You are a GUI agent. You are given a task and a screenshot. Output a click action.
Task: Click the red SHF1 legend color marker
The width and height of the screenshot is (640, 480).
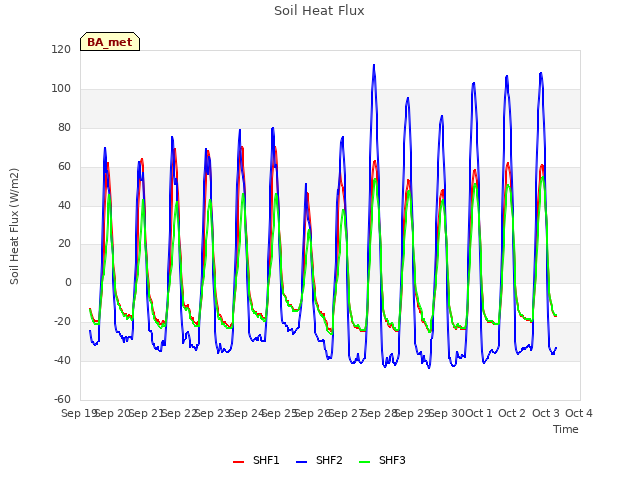tap(238, 462)
